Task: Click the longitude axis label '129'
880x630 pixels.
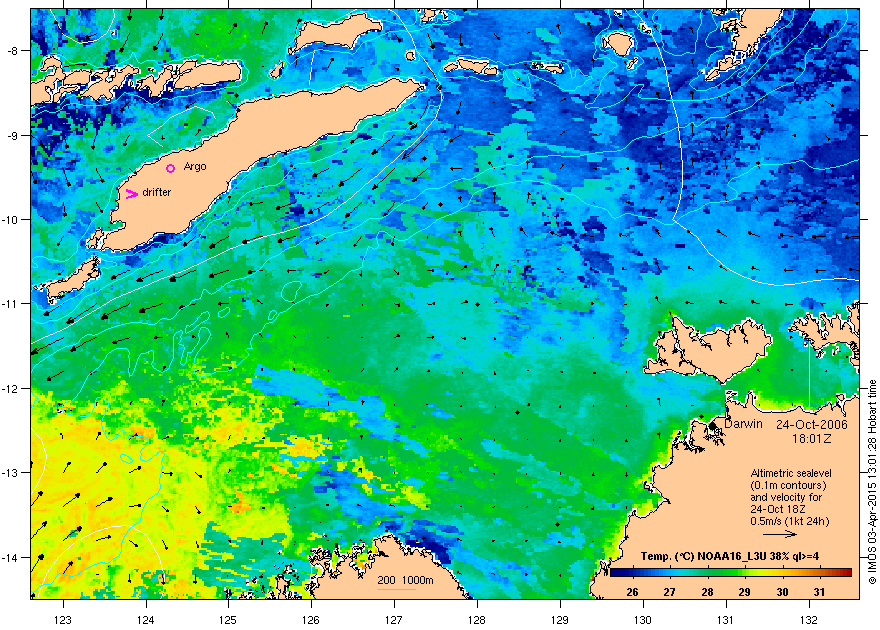Action: coord(560,620)
